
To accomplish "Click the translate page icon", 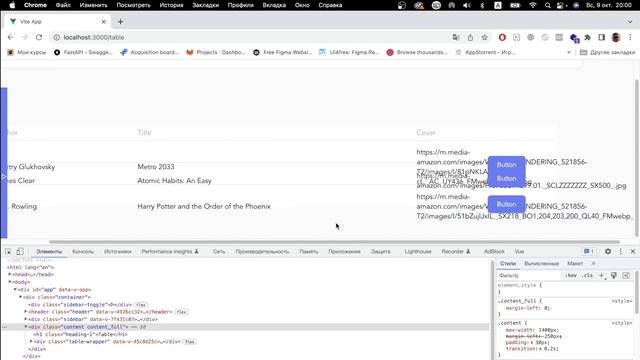I will 456,37.
